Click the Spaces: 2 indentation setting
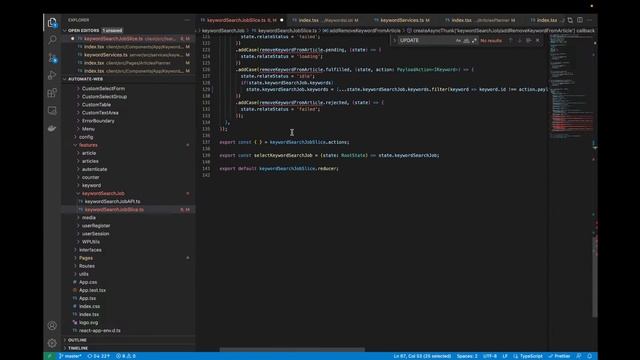640x360 pixels. [x=467, y=356]
